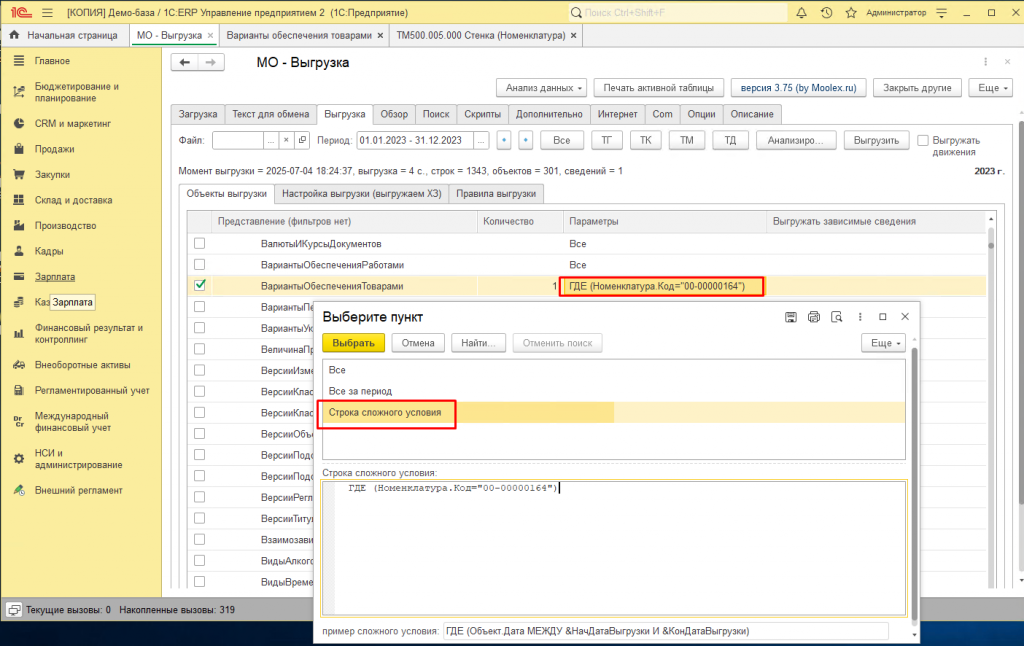Click the Внеоборотные активы icon

tap(19, 365)
